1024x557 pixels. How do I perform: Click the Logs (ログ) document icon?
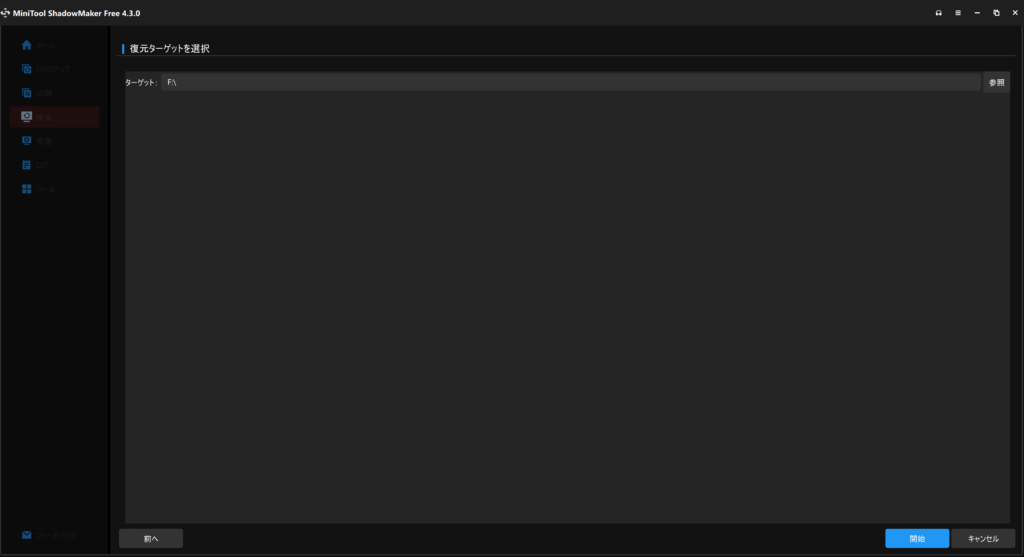26,165
